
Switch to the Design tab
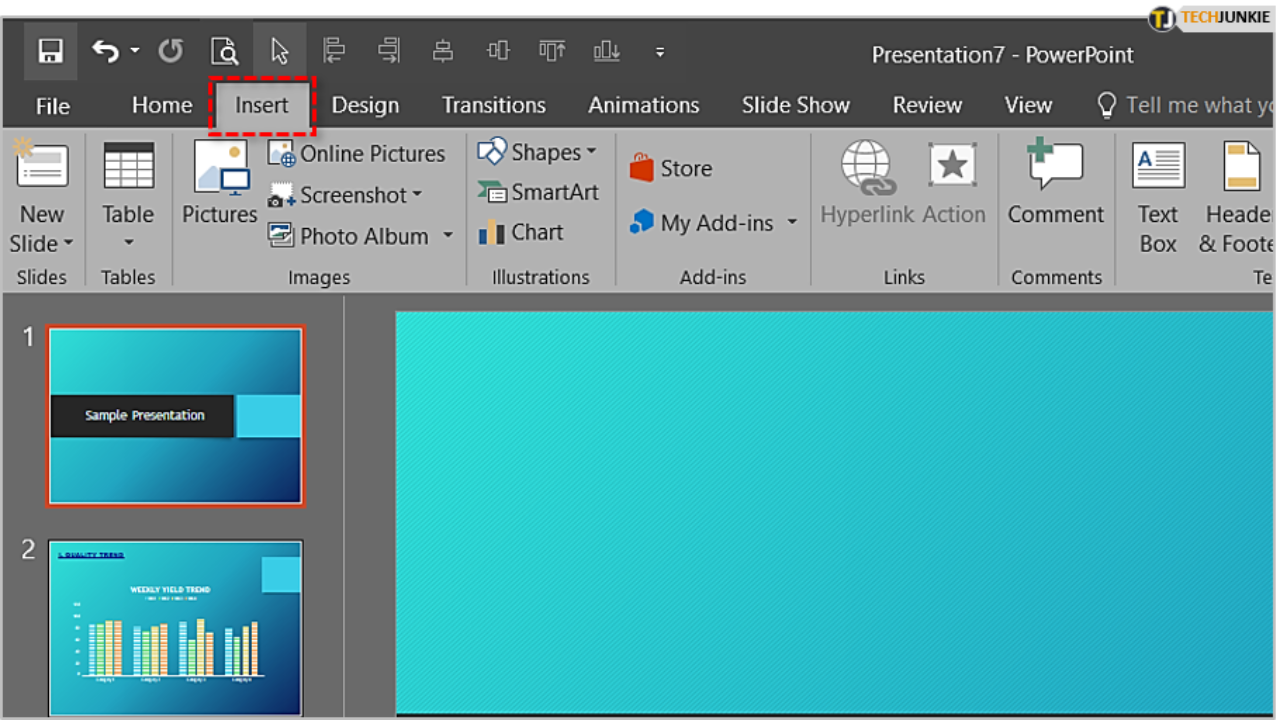(365, 104)
